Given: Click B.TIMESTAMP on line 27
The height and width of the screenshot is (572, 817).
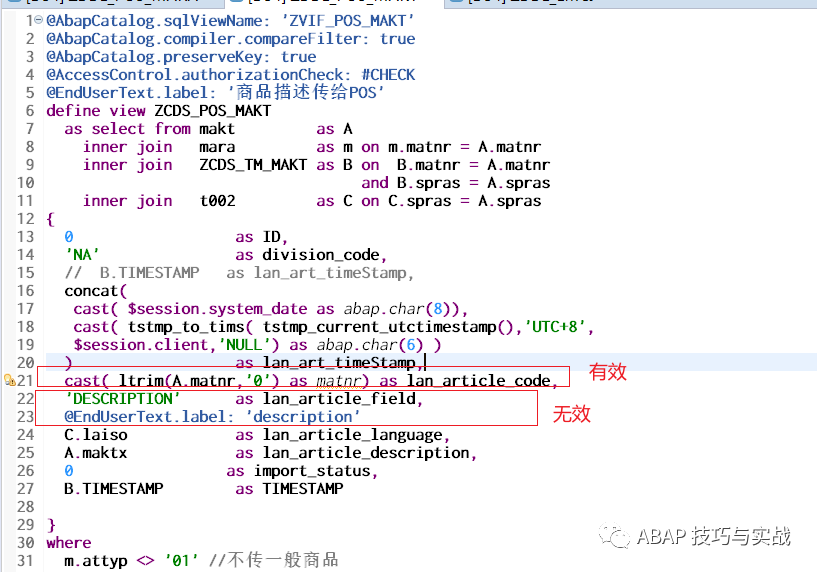Looking at the screenshot, I should point(114,489).
